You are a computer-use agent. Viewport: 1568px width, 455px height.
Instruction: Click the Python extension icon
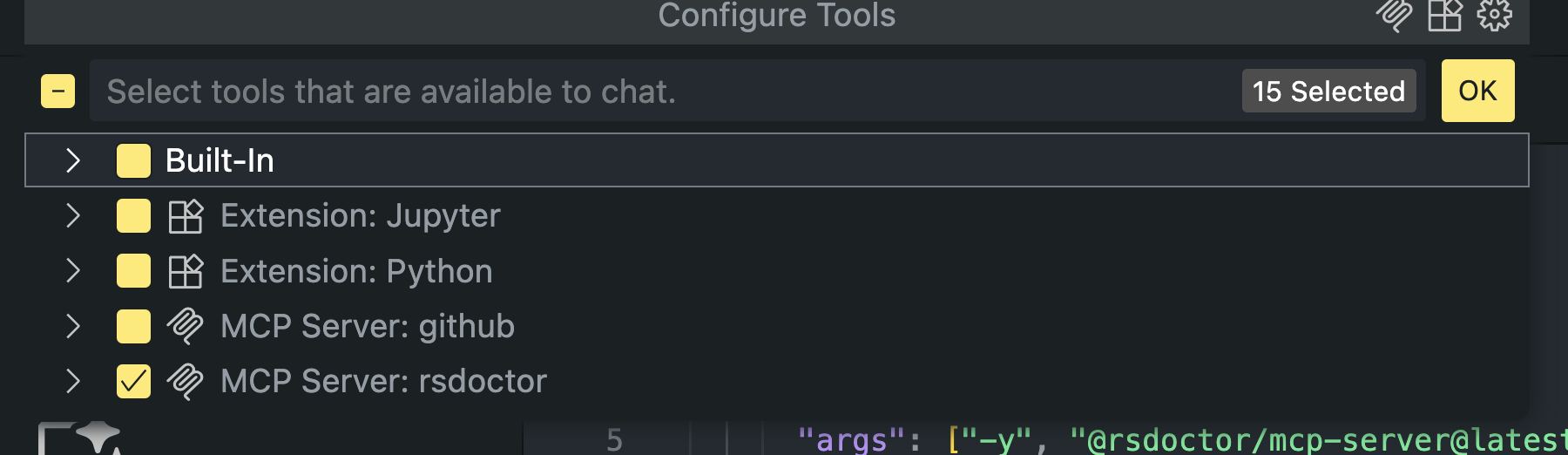[x=186, y=271]
